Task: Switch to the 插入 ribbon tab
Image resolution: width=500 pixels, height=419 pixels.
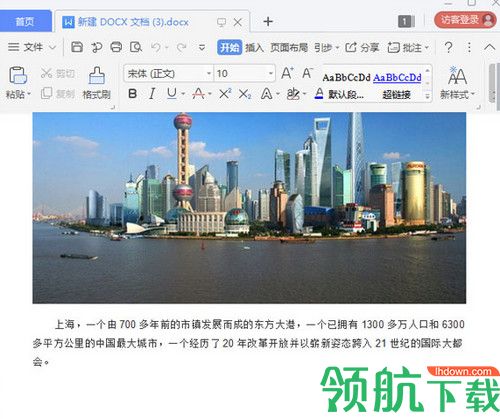Action: pos(255,48)
